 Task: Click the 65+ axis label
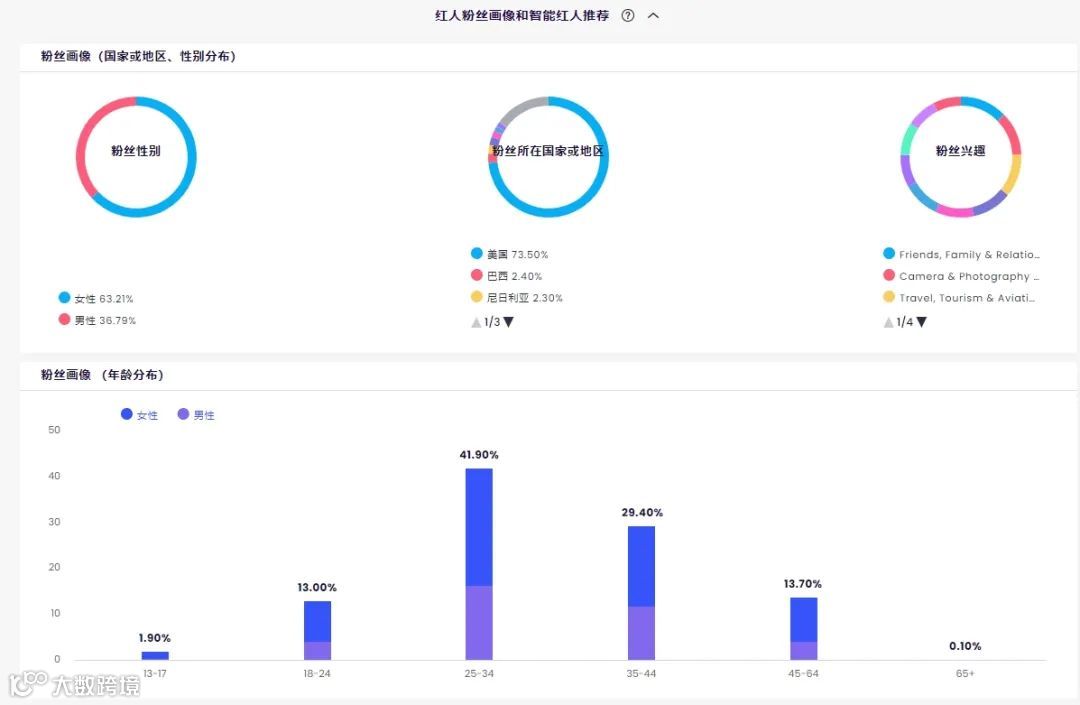965,673
